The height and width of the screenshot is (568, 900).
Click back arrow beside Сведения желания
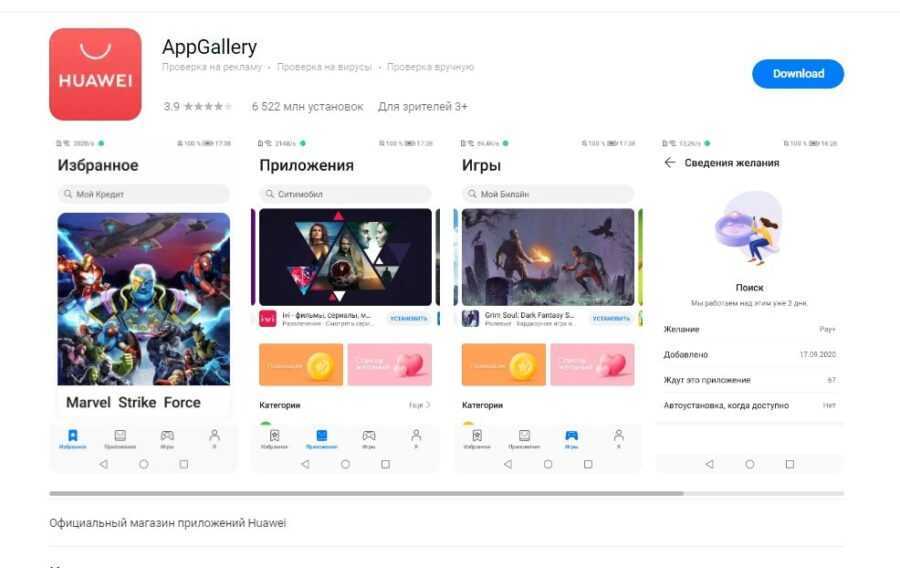[x=669, y=162]
